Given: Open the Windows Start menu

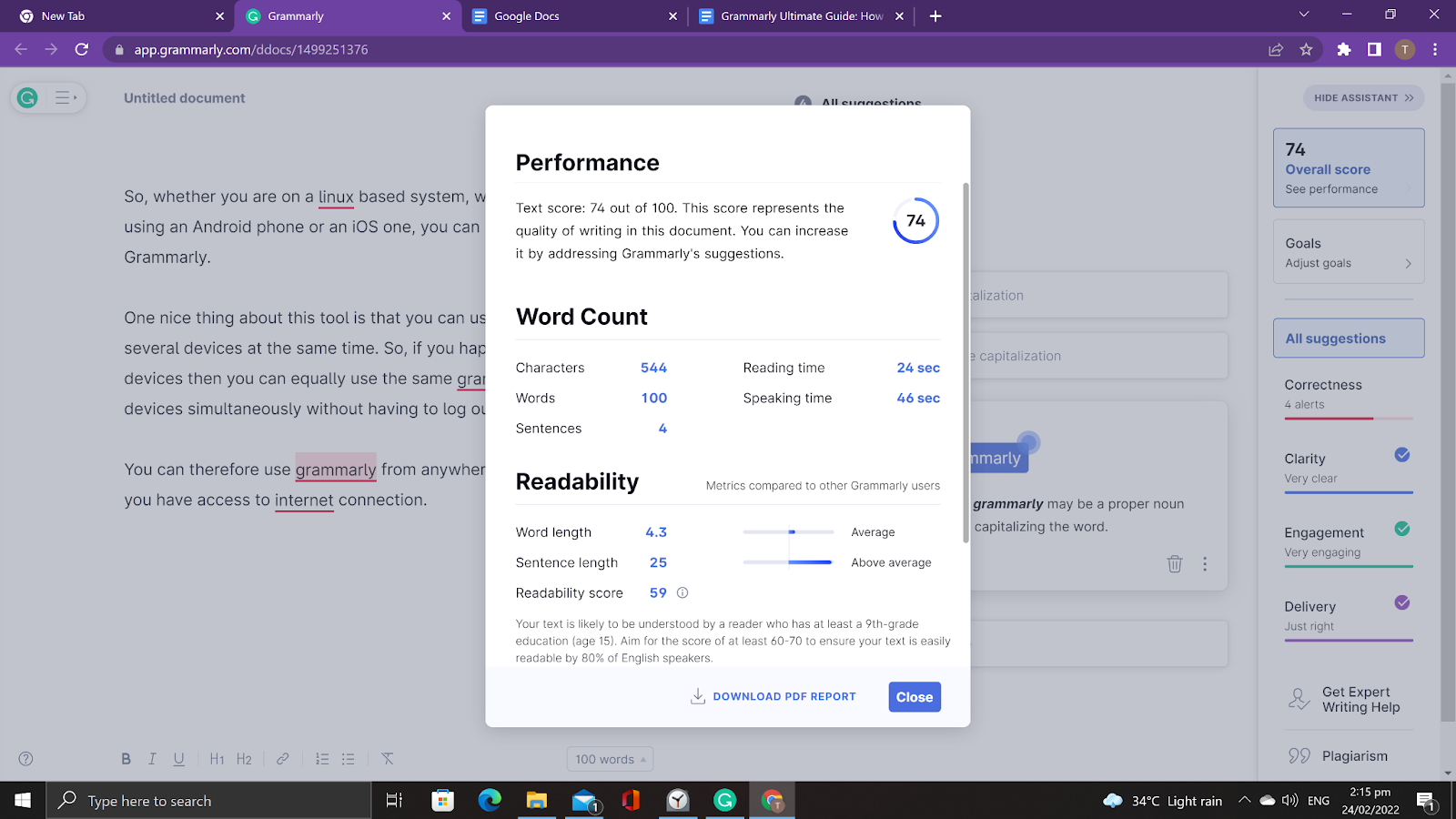Looking at the screenshot, I should tap(23, 801).
